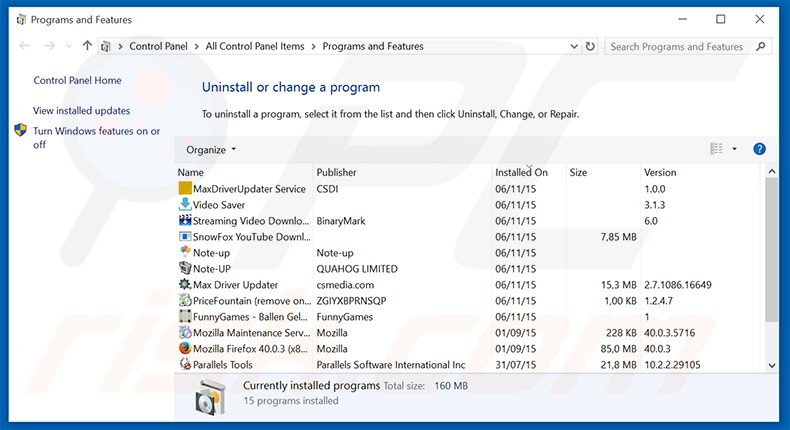Image resolution: width=790 pixels, height=430 pixels.
Task: Expand the address bar history dropdown
Action: tap(574, 46)
